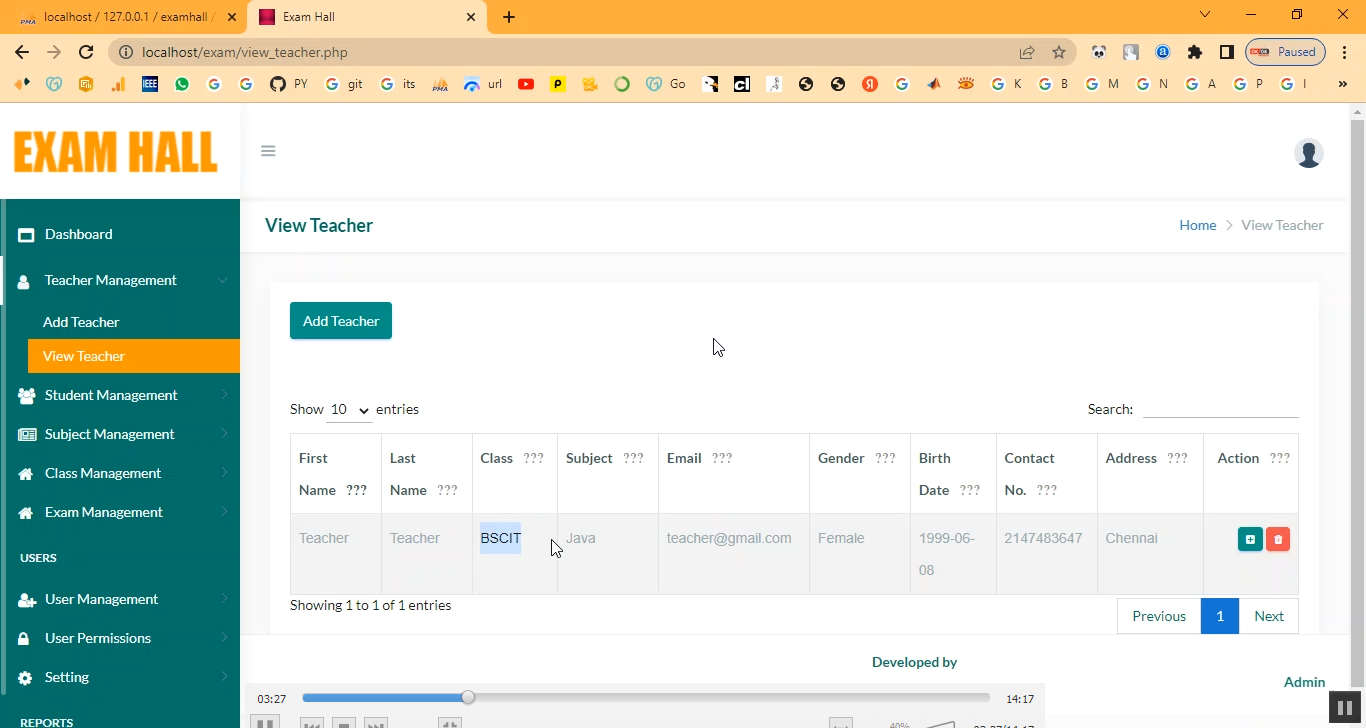
Task: Click the hamburger sidebar toggle icon
Action: [268, 151]
